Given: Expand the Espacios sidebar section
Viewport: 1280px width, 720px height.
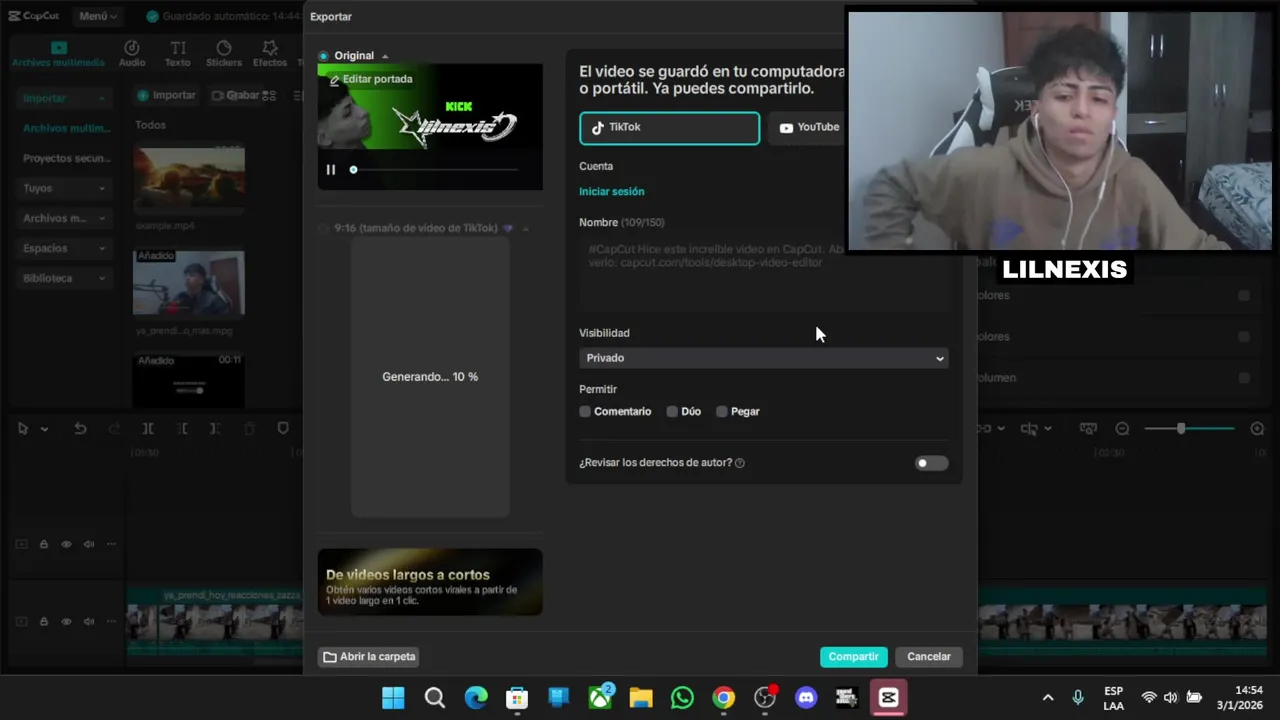Looking at the screenshot, I should [x=64, y=248].
